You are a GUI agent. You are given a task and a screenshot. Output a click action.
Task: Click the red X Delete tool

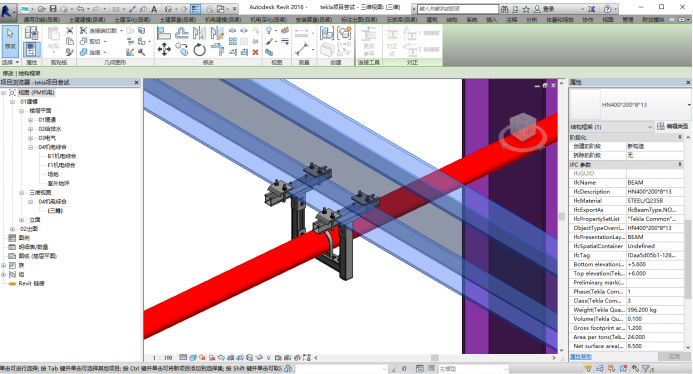coord(255,52)
